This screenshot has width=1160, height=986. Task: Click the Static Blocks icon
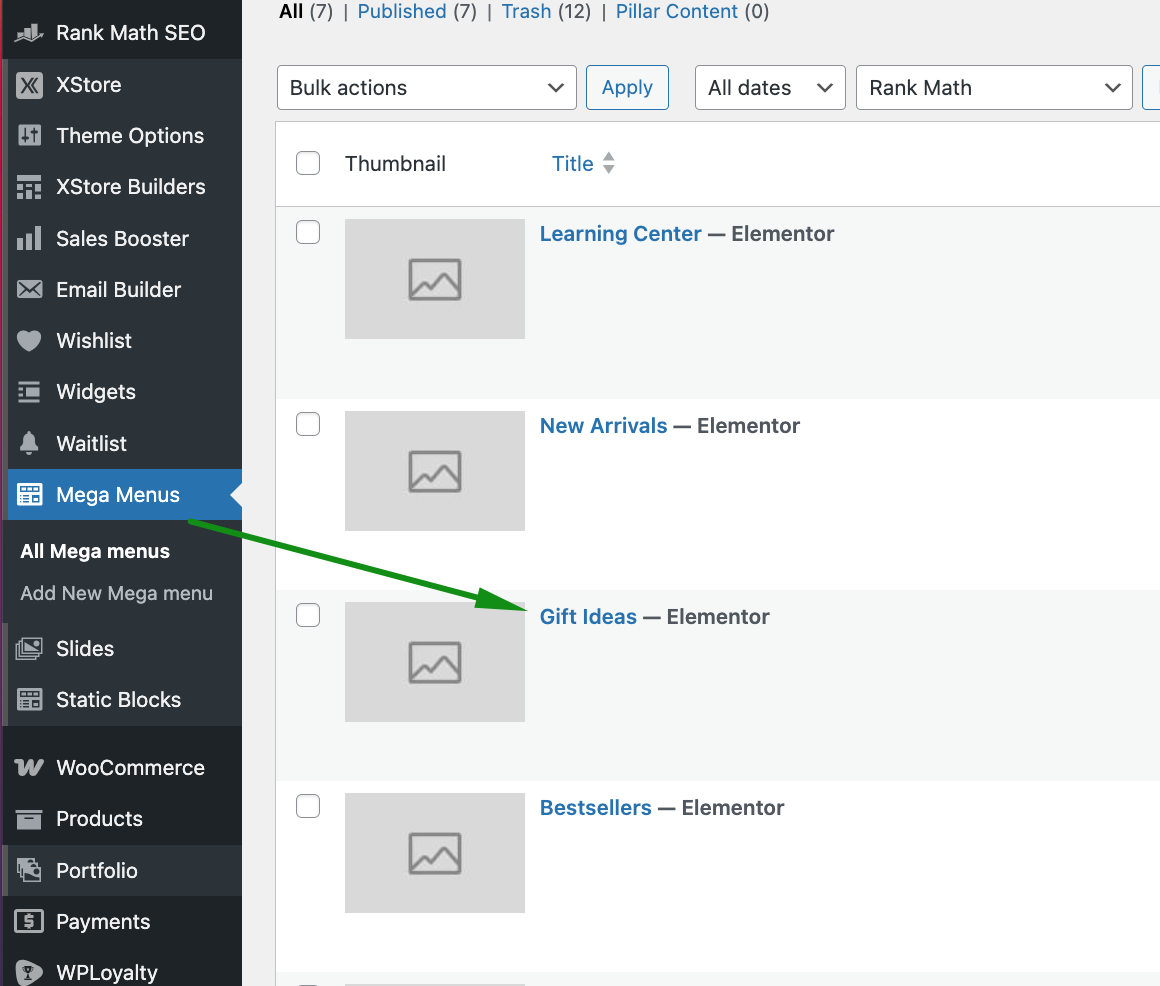[29, 700]
